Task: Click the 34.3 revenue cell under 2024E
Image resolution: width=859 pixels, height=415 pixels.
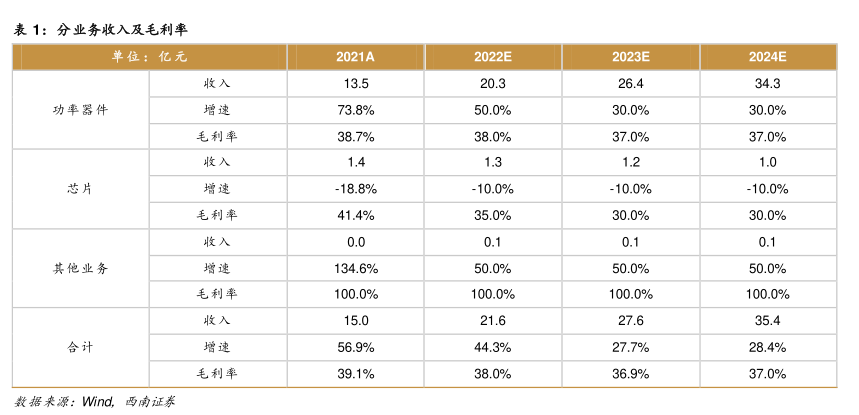Action: click(767, 83)
